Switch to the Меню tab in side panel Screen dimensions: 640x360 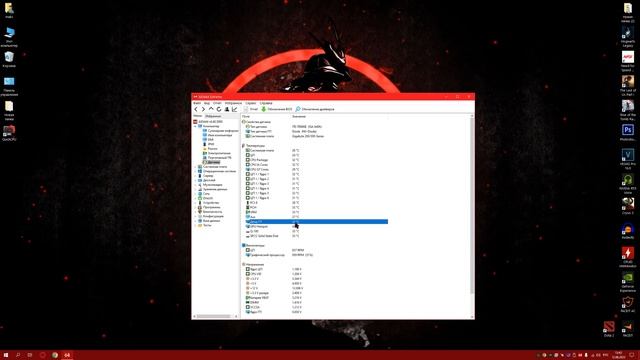(x=198, y=116)
